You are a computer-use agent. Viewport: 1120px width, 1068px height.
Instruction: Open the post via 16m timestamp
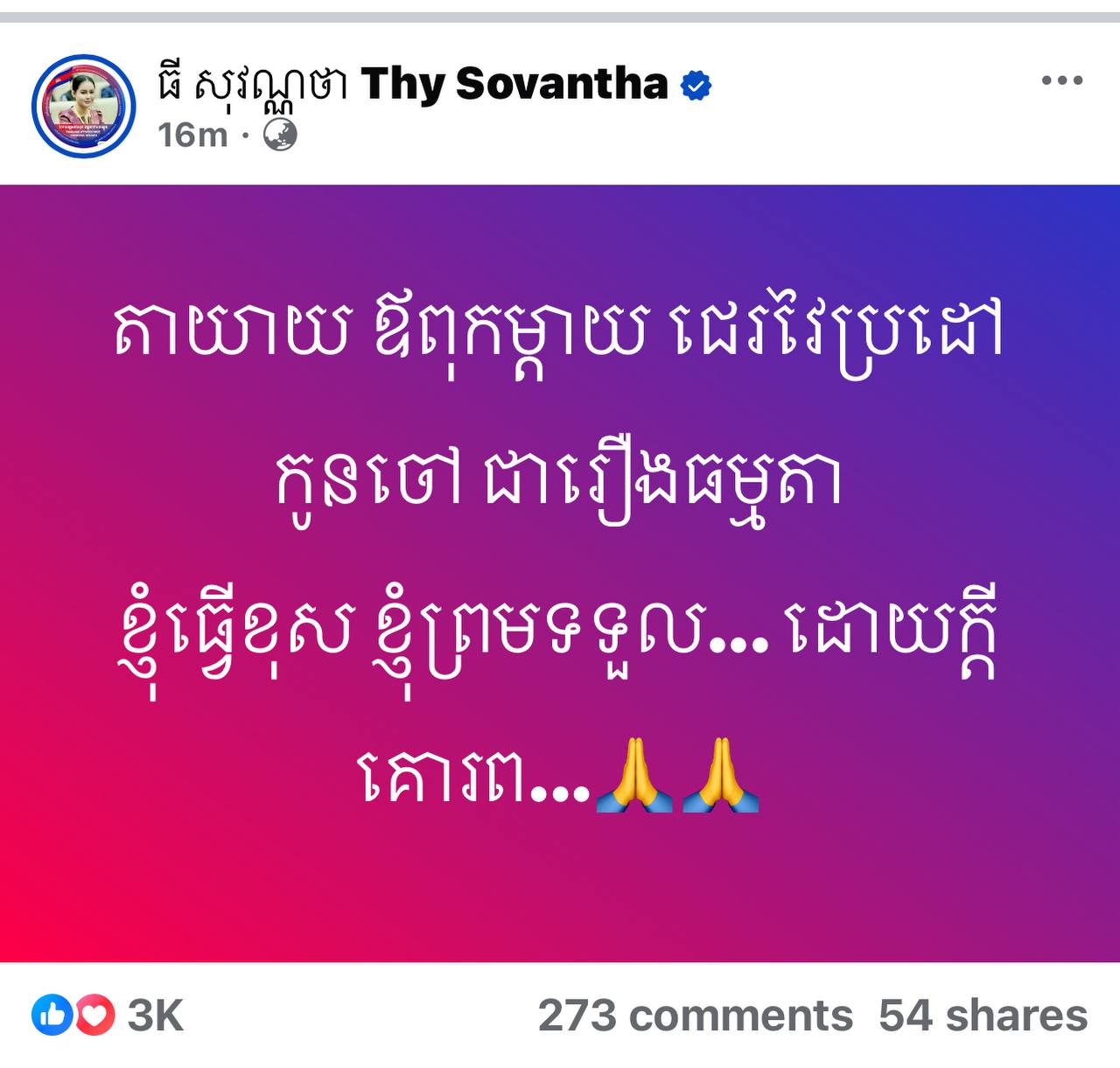pos(192,136)
